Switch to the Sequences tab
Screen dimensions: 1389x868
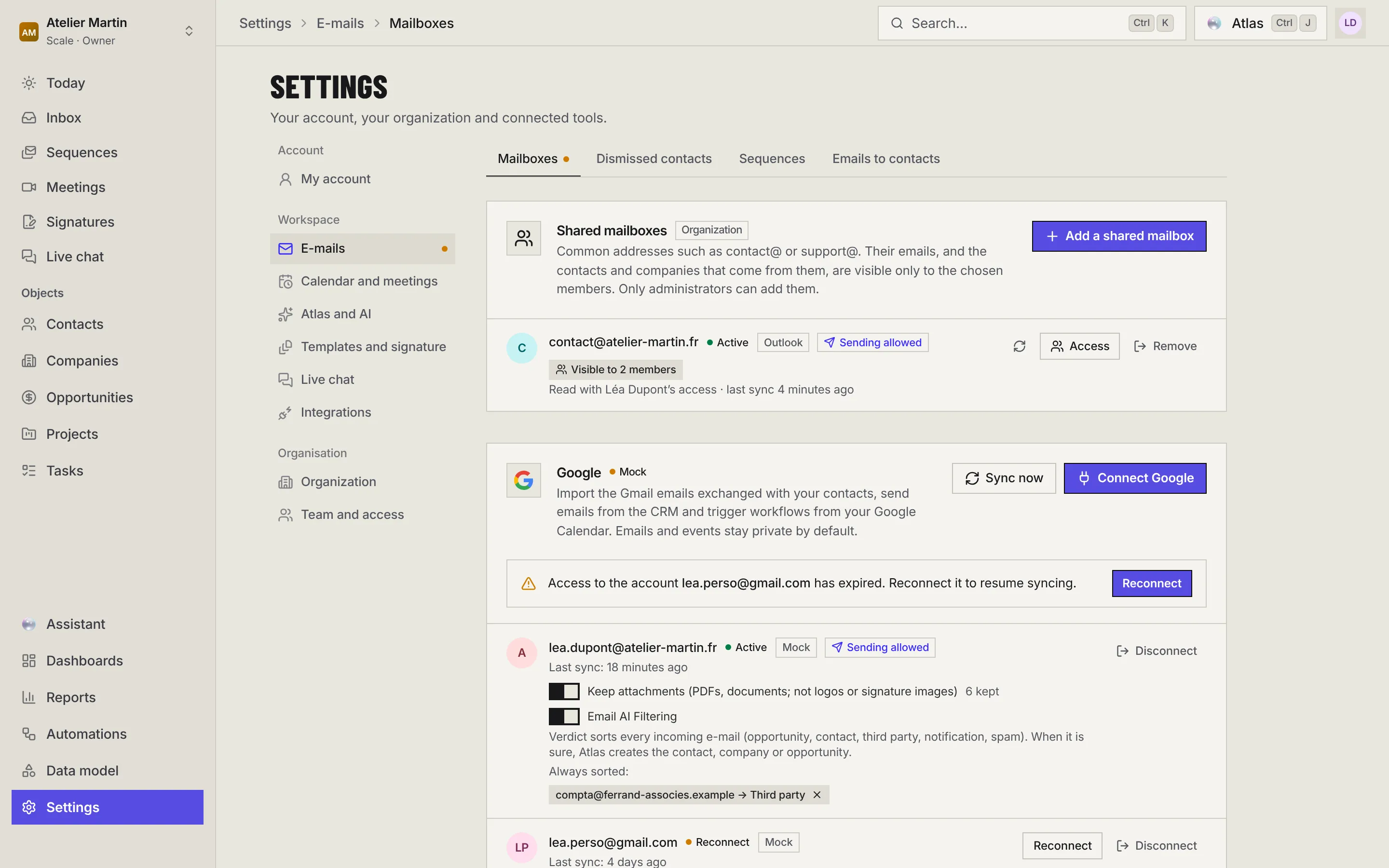pyautogui.click(x=772, y=159)
